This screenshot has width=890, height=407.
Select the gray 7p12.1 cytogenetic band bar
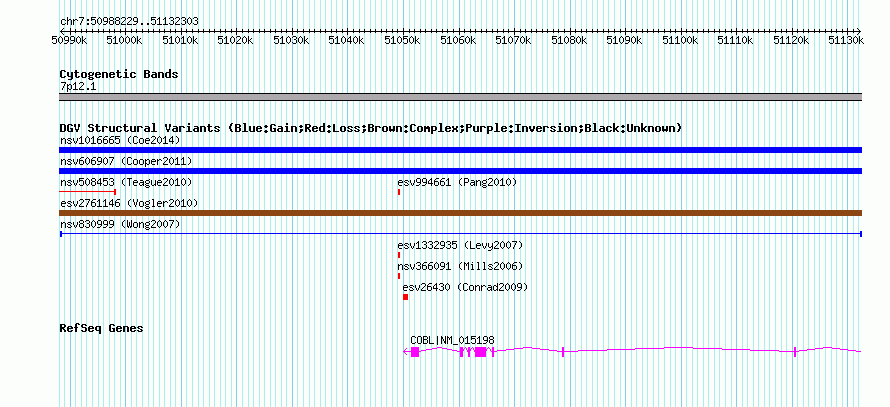(460, 97)
